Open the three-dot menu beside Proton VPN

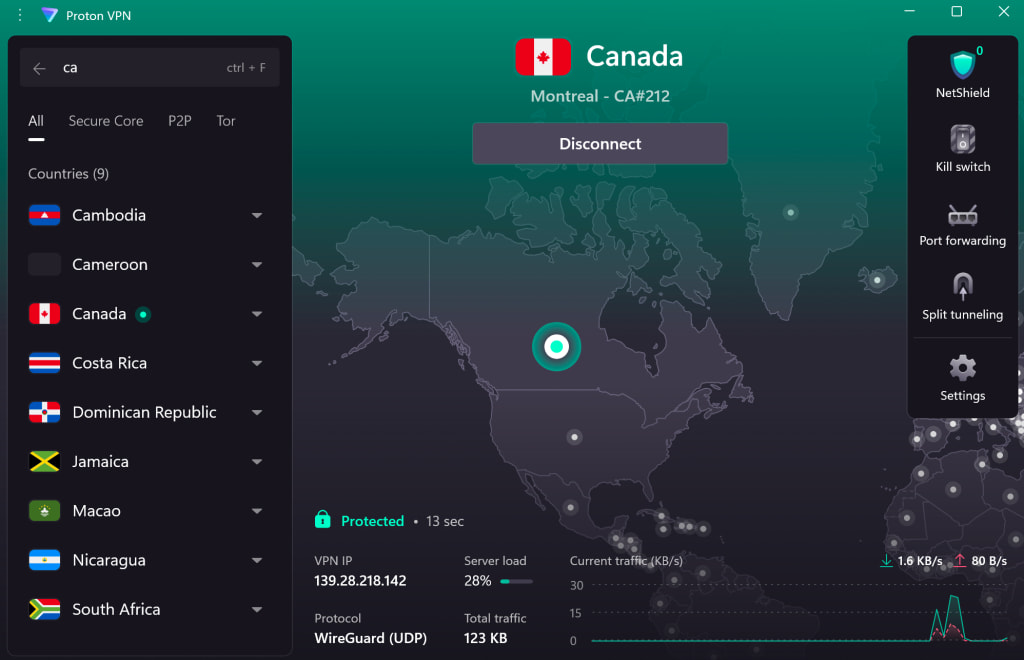[20, 15]
